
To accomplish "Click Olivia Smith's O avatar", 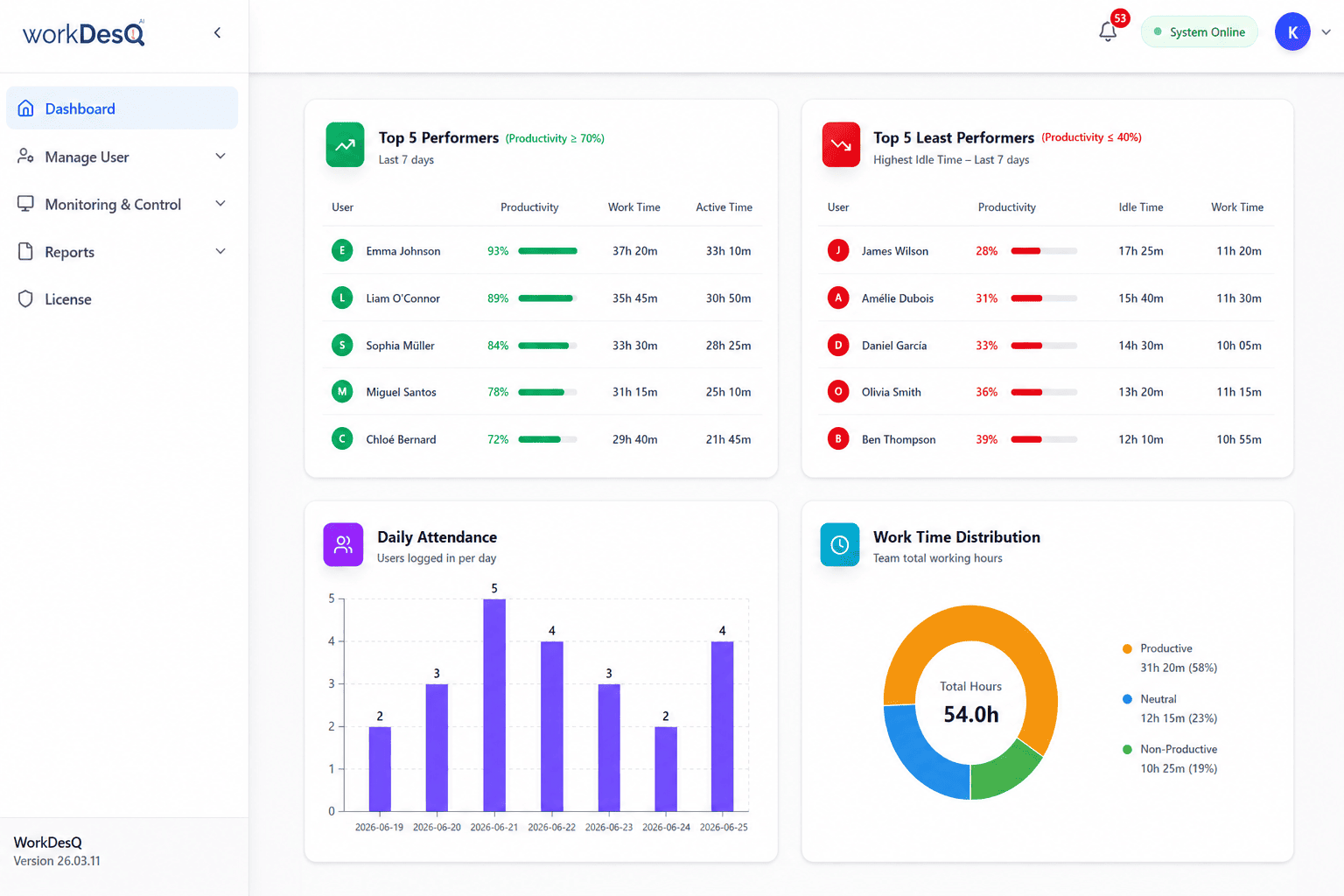I will [838, 392].
